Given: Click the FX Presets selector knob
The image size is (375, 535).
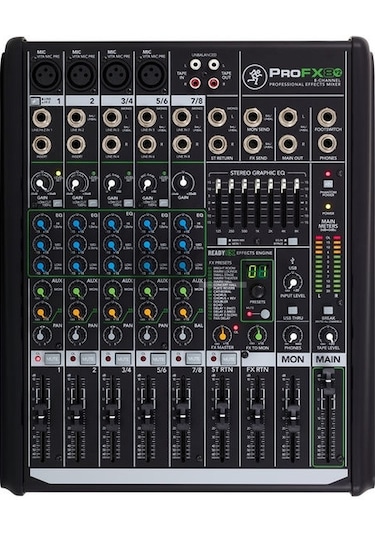Looking at the screenshot, I should [x=257, y=291].
